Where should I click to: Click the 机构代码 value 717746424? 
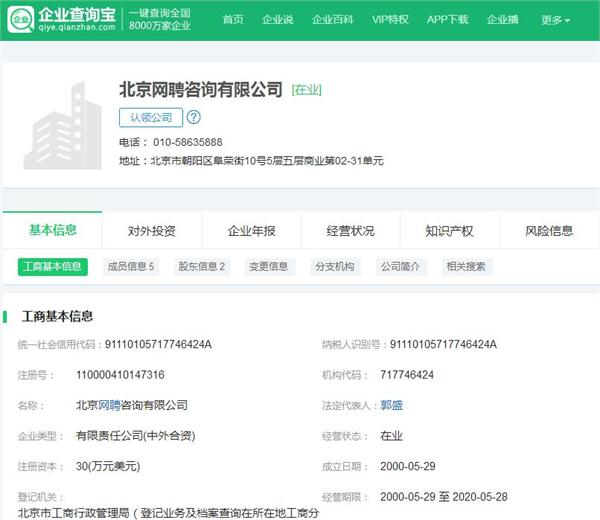point(407,375)
